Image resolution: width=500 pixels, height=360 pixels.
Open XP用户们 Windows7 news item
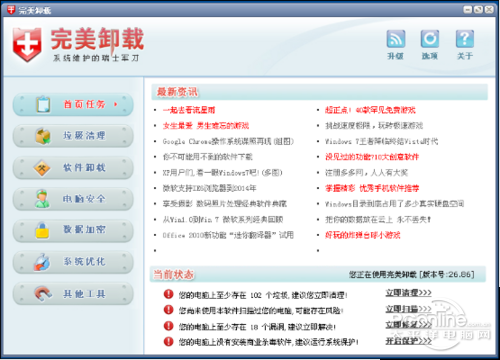[223, 173]
